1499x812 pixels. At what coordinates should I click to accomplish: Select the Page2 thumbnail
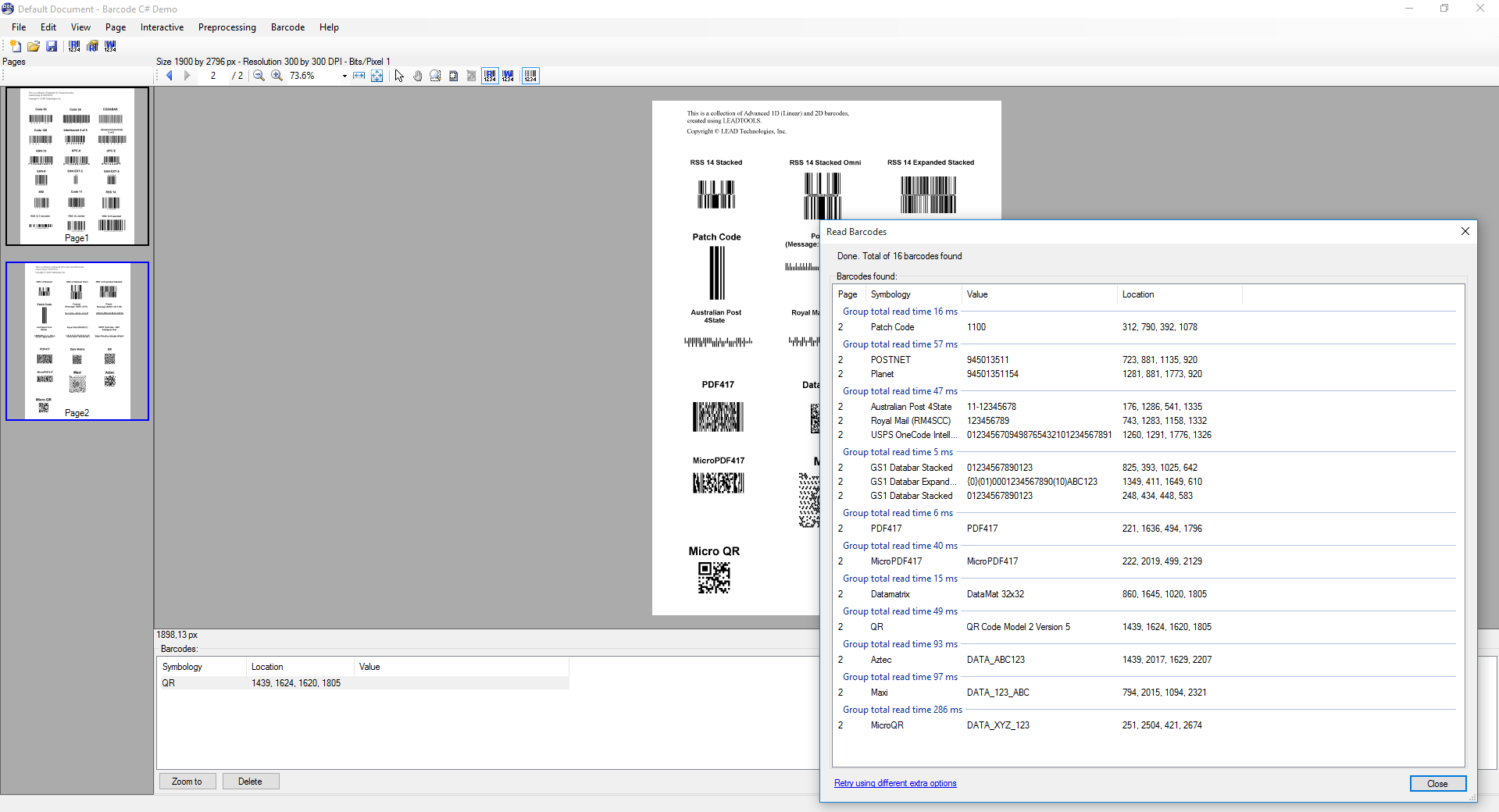[77, 341]
